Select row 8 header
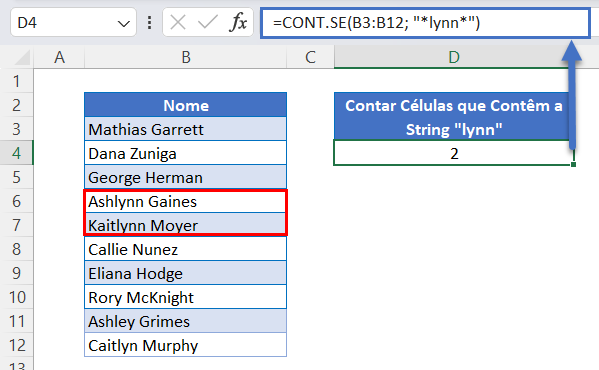Image resolution: width=599 pixels, height=370 pixels. point(16,249)
